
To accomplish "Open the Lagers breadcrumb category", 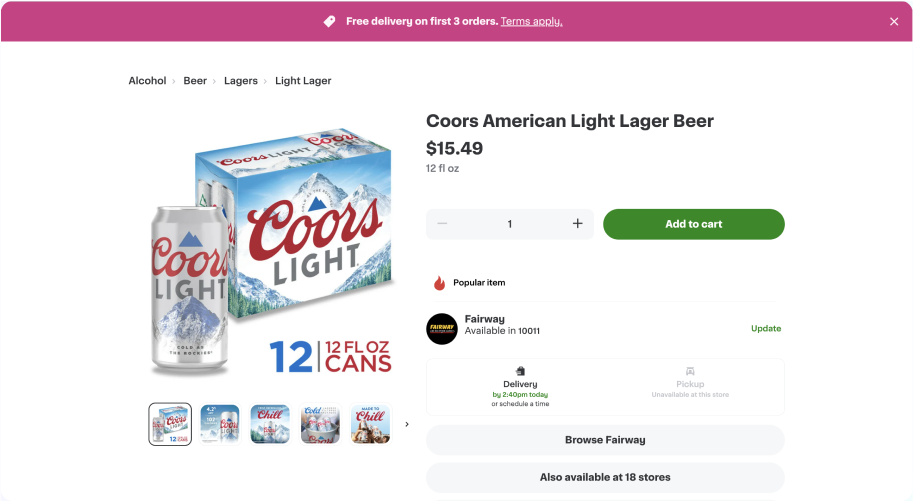I will [x=241, y=81].
